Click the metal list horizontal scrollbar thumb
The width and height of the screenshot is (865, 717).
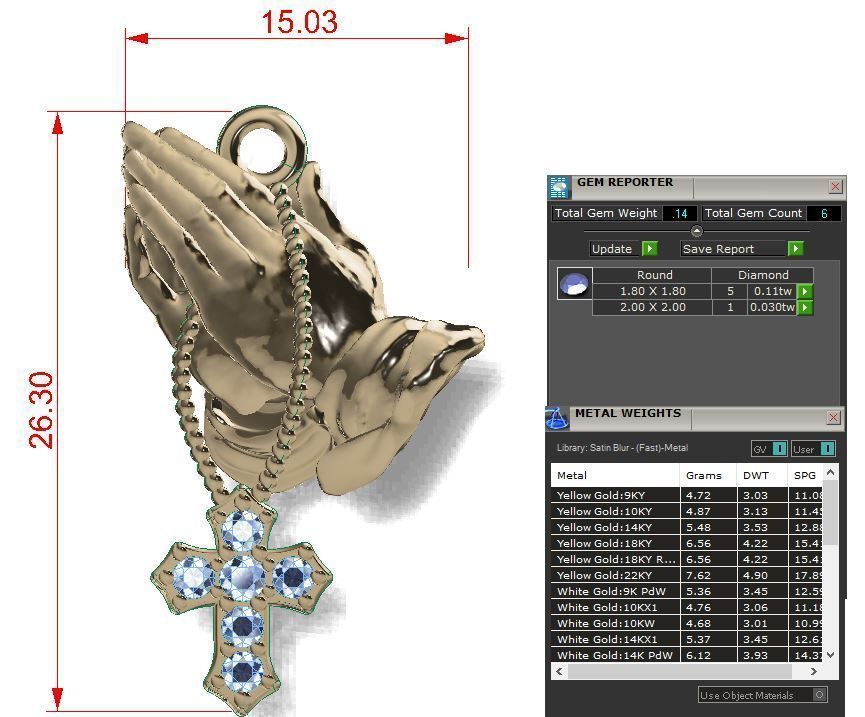coord(680,671)
